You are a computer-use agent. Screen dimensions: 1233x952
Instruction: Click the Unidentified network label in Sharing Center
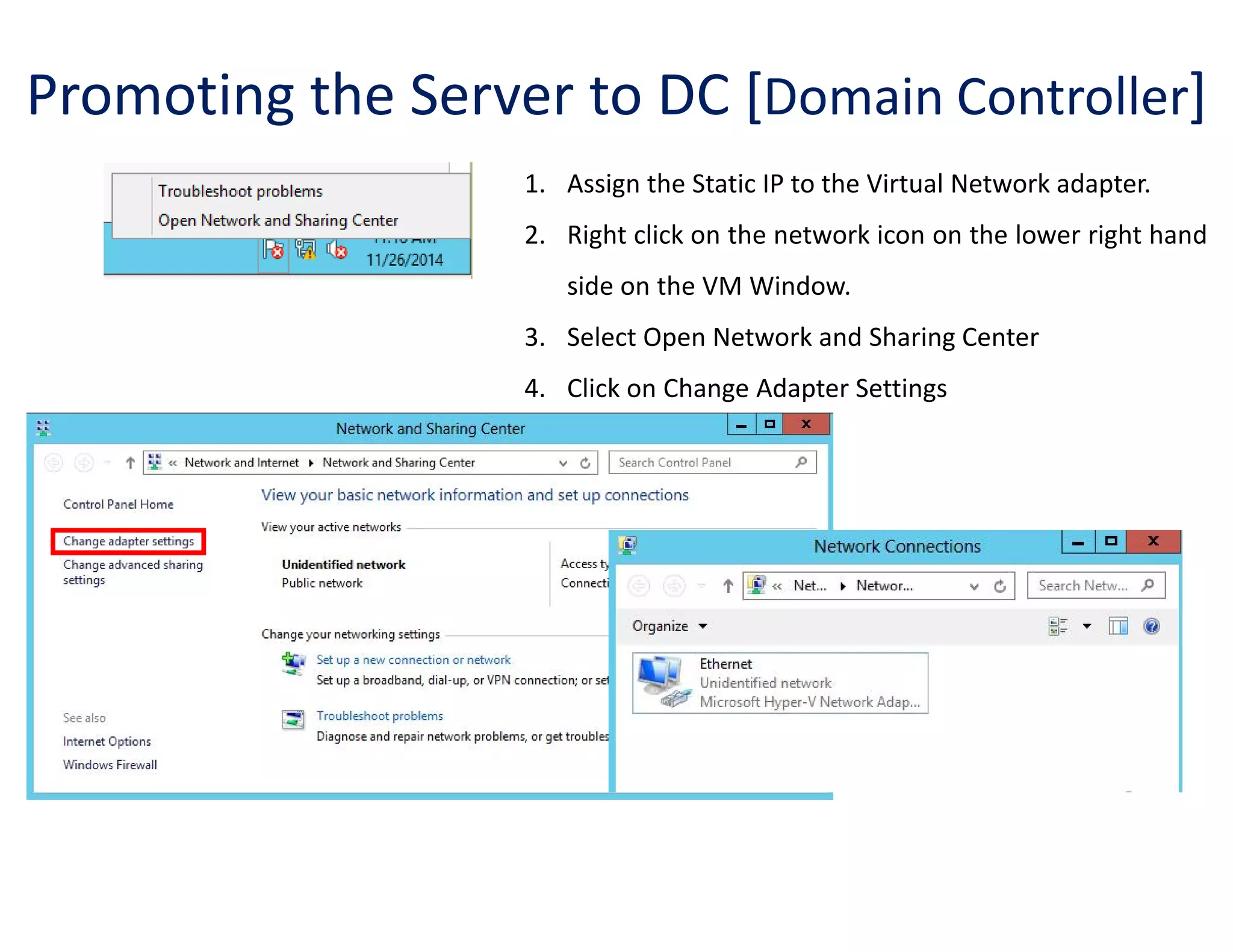point(343,564)
